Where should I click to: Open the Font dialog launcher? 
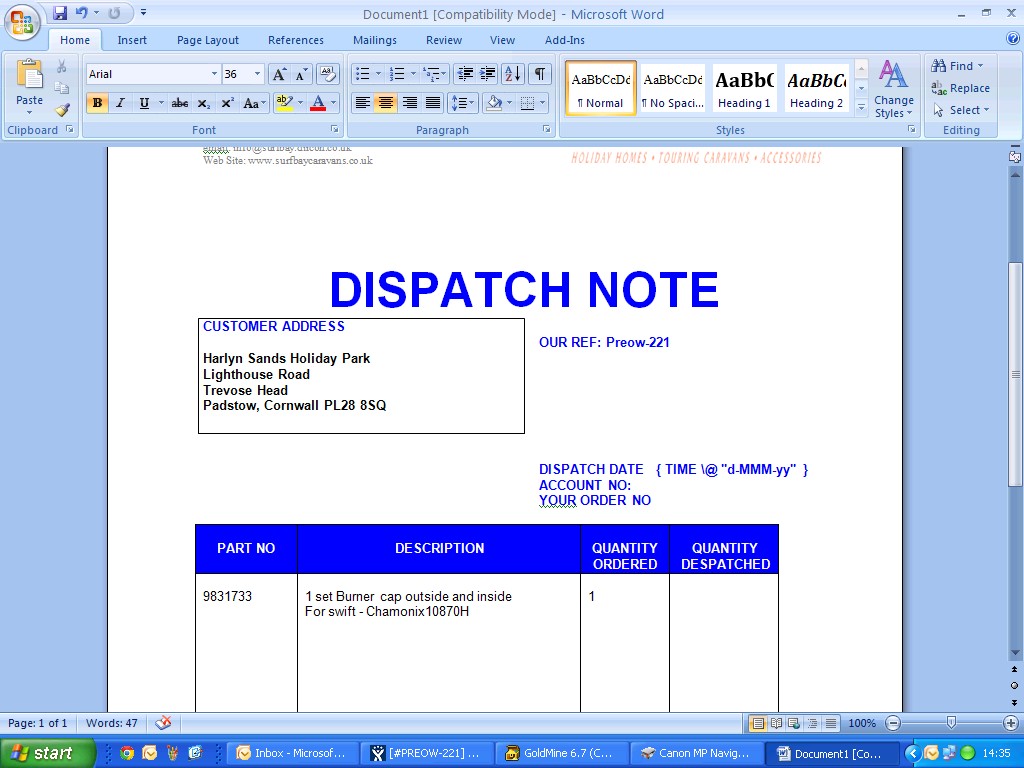click(x=334, y=129)
